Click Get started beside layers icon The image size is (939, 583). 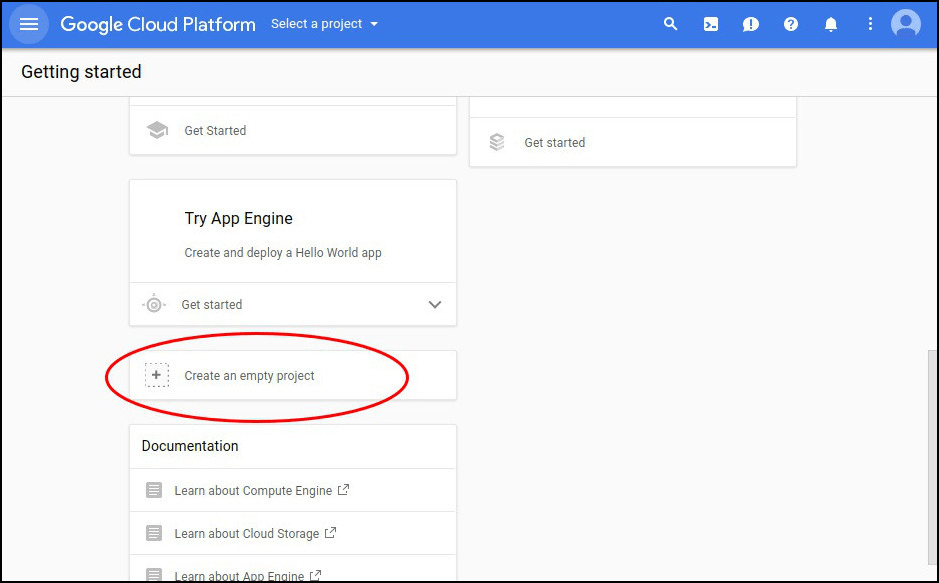(555, 142)
